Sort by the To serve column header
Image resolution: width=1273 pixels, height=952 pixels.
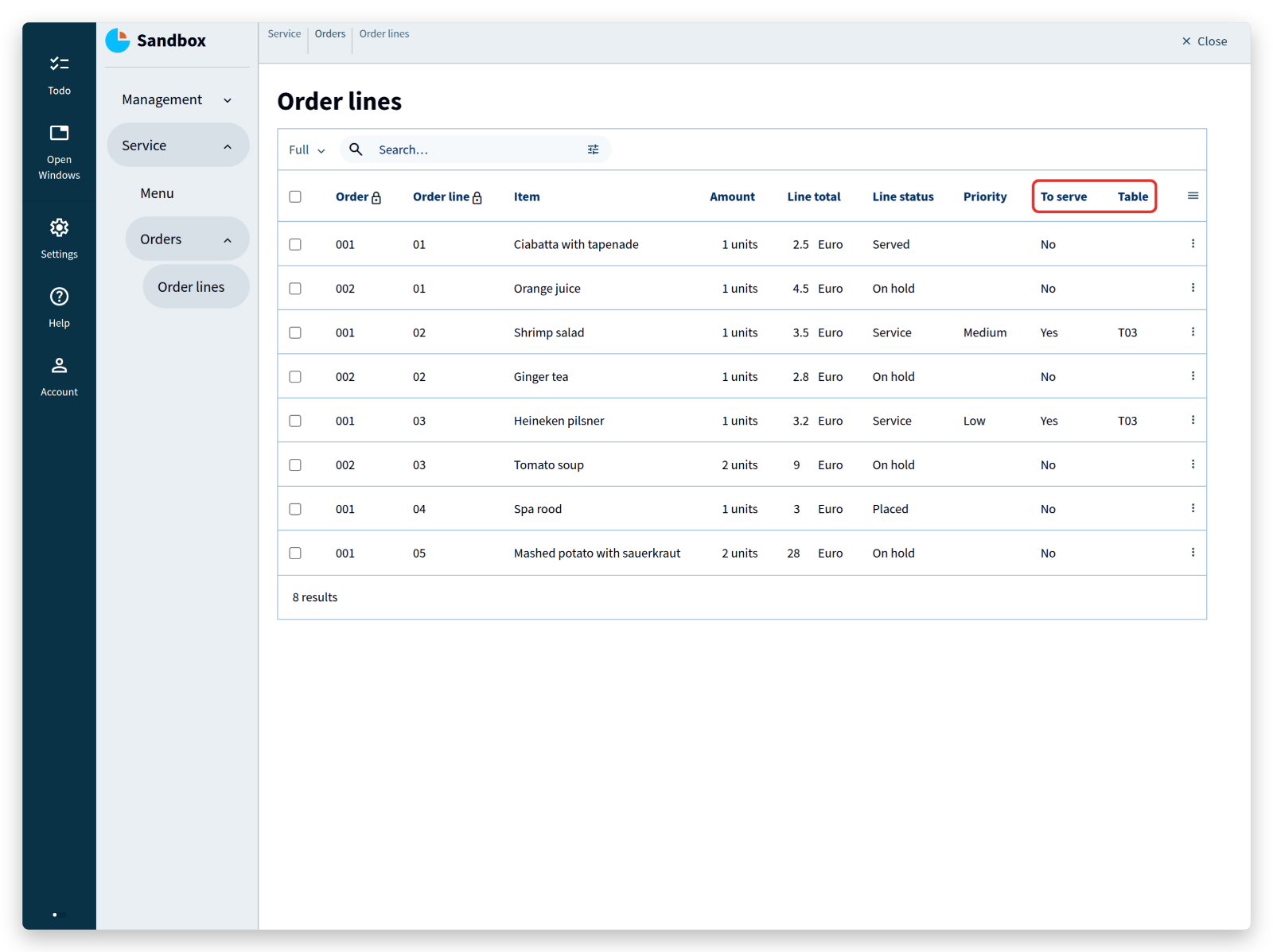(x=1064, y=196)
